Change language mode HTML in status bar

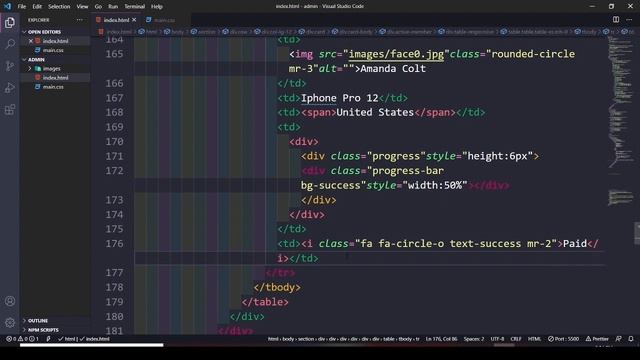tap(534, 339)
